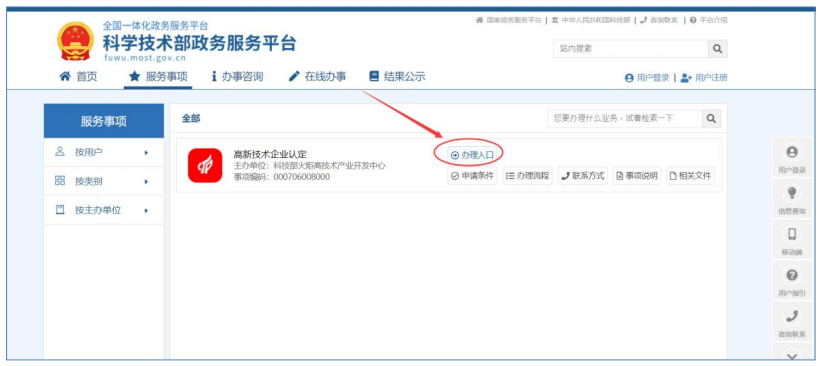Open the 用户注册 link

click(704, 77)
